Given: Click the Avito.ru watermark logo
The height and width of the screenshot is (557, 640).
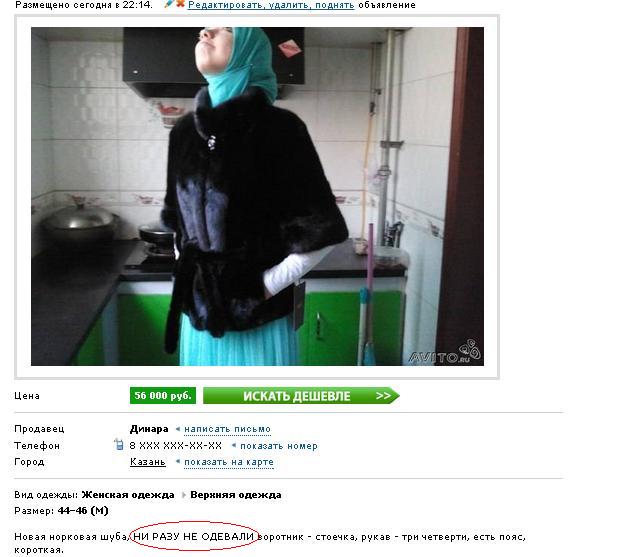Looking at the screenshot, I should 445,352.
